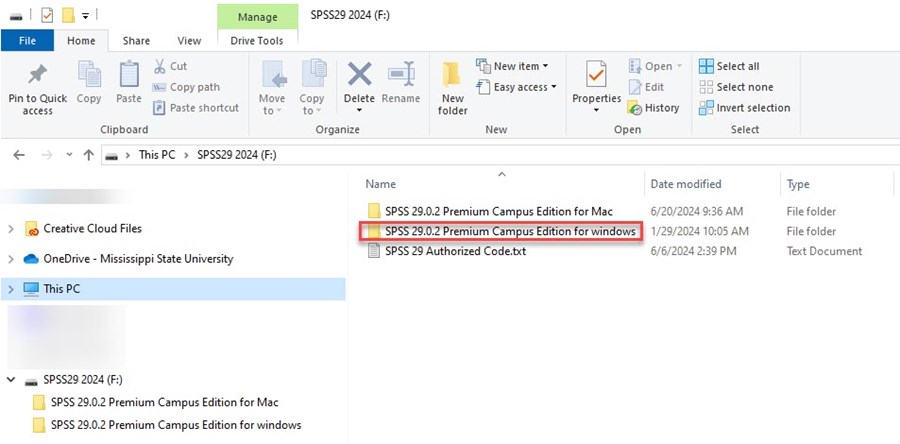This screenshot has width=900, height=444.
Task: Go up one folder level
Action: pyautogui.click(x=88, y=155)
